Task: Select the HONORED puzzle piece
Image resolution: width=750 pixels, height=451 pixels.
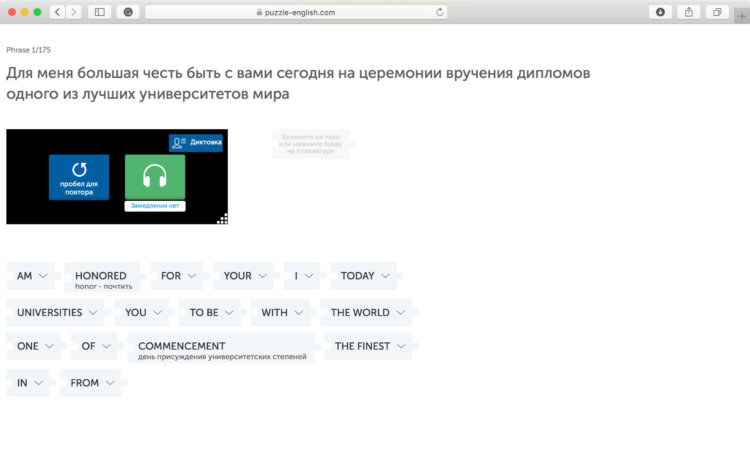Action: coord(102,277)
